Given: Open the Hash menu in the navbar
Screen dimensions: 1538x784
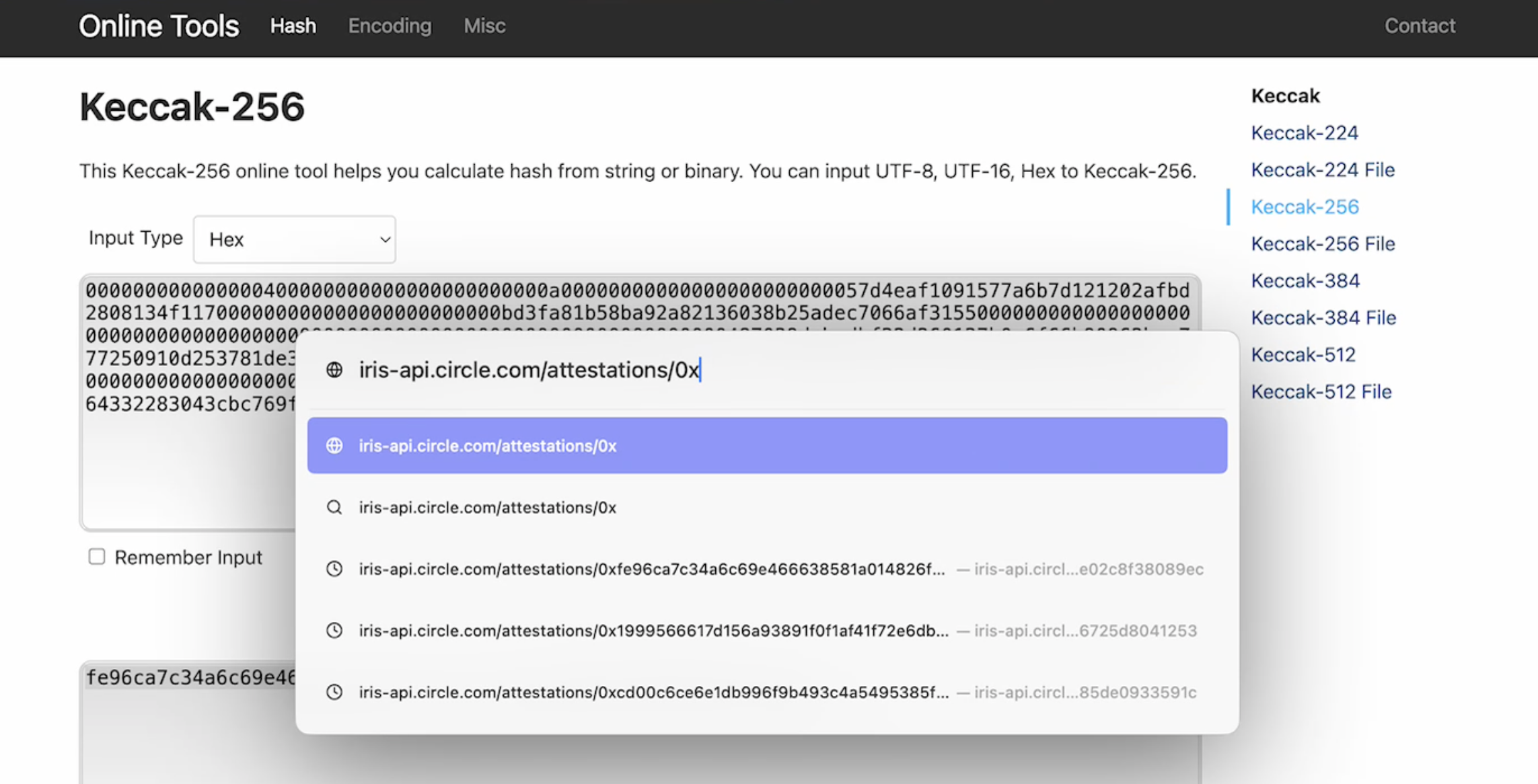Looking at the screenshot, I should pos(293,26).
